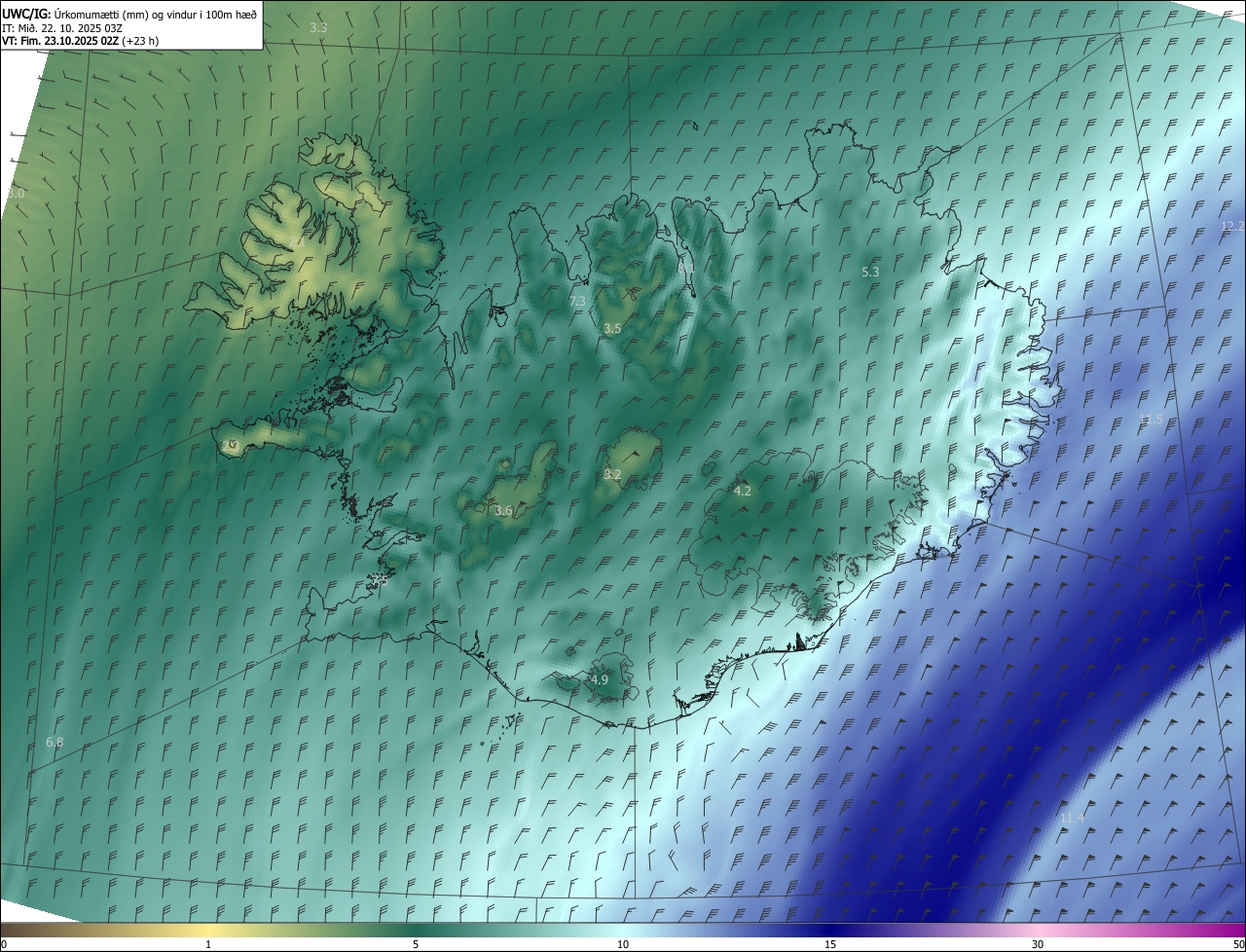Image resolution: width=1246 pixels, height=952 pixels.
Task: Click the "VT: Fim. 23.10.2025 02Z (+23 h)" line
Action: click(81, 41)
